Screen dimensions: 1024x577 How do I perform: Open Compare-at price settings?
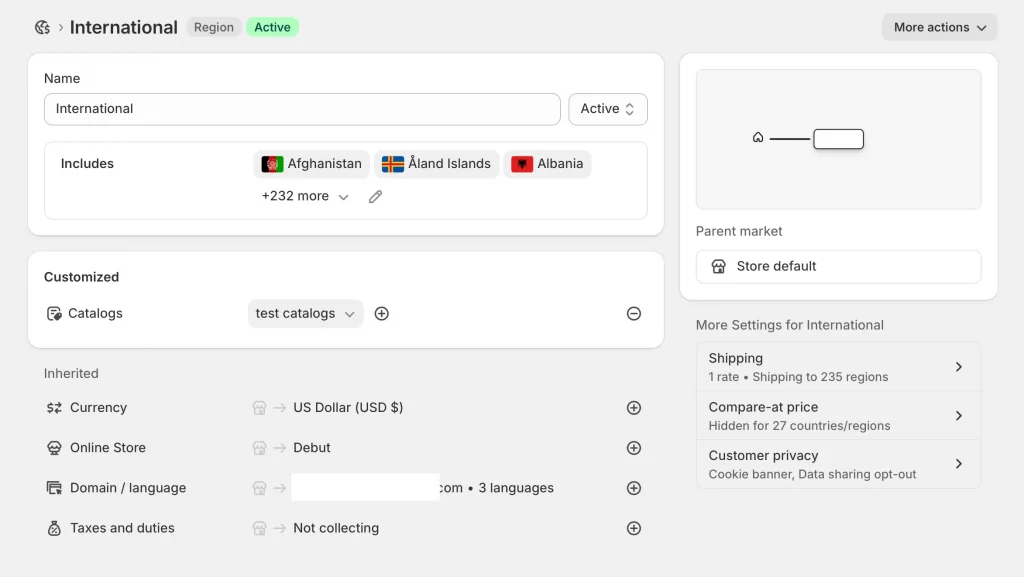(838, 416)
